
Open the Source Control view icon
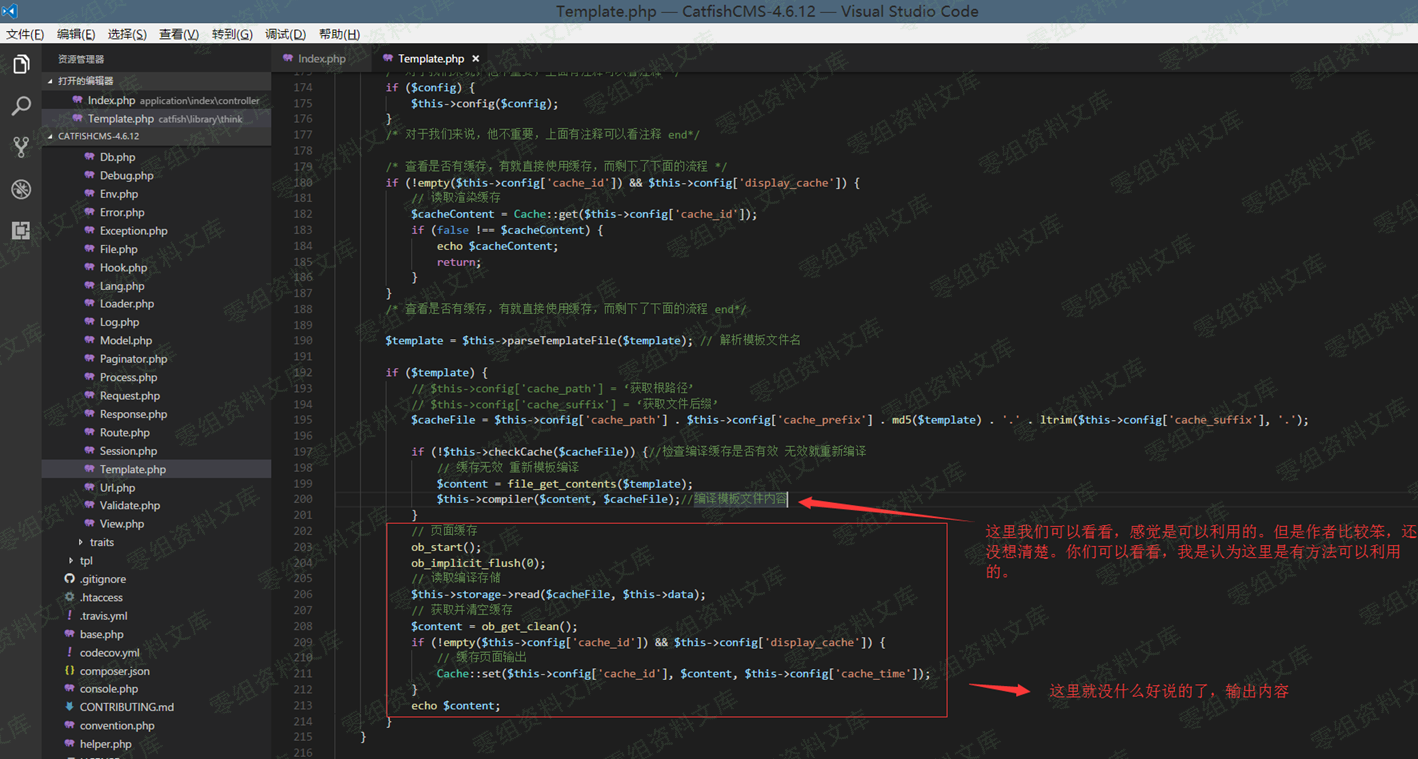(x=21, y=147)
